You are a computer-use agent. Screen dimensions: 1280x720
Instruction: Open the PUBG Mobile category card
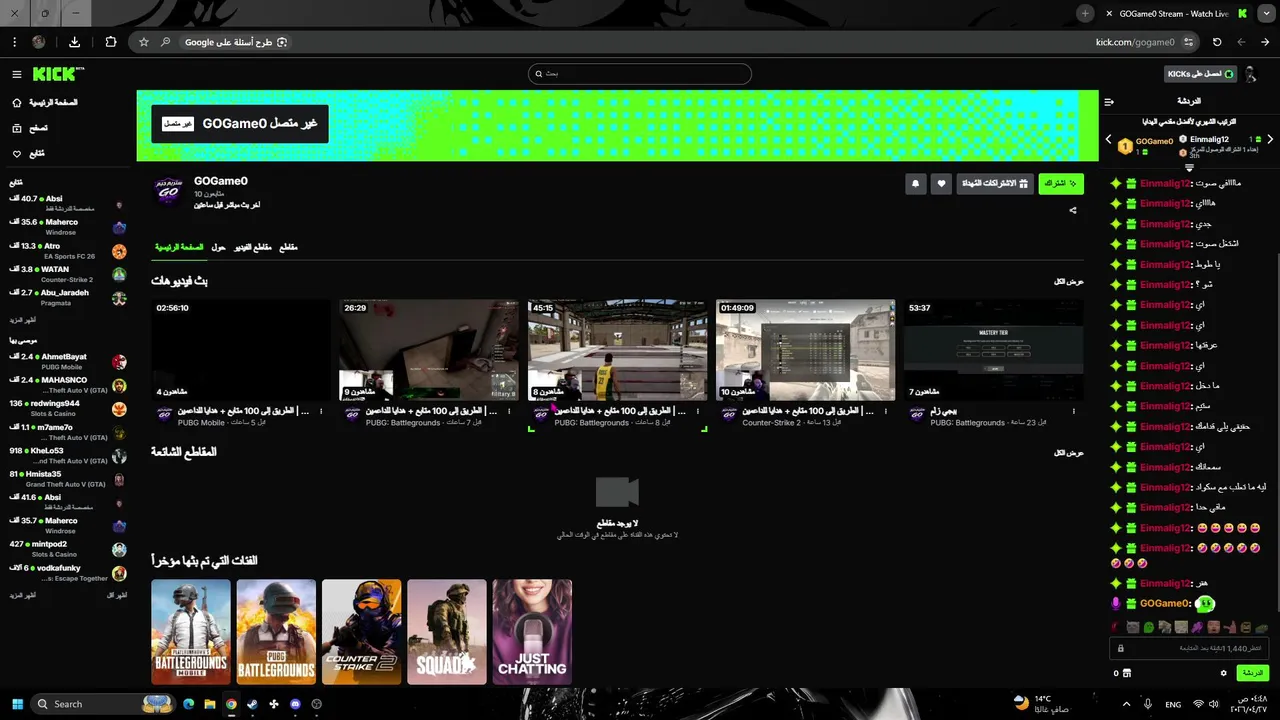point(191,632)
